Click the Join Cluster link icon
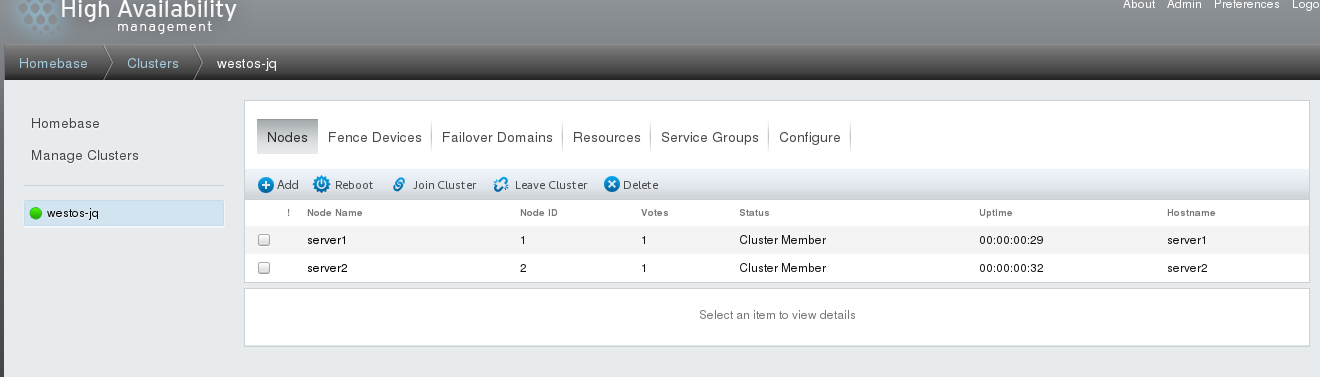Viewport: 1320px width, 377px height. (399, 185)
